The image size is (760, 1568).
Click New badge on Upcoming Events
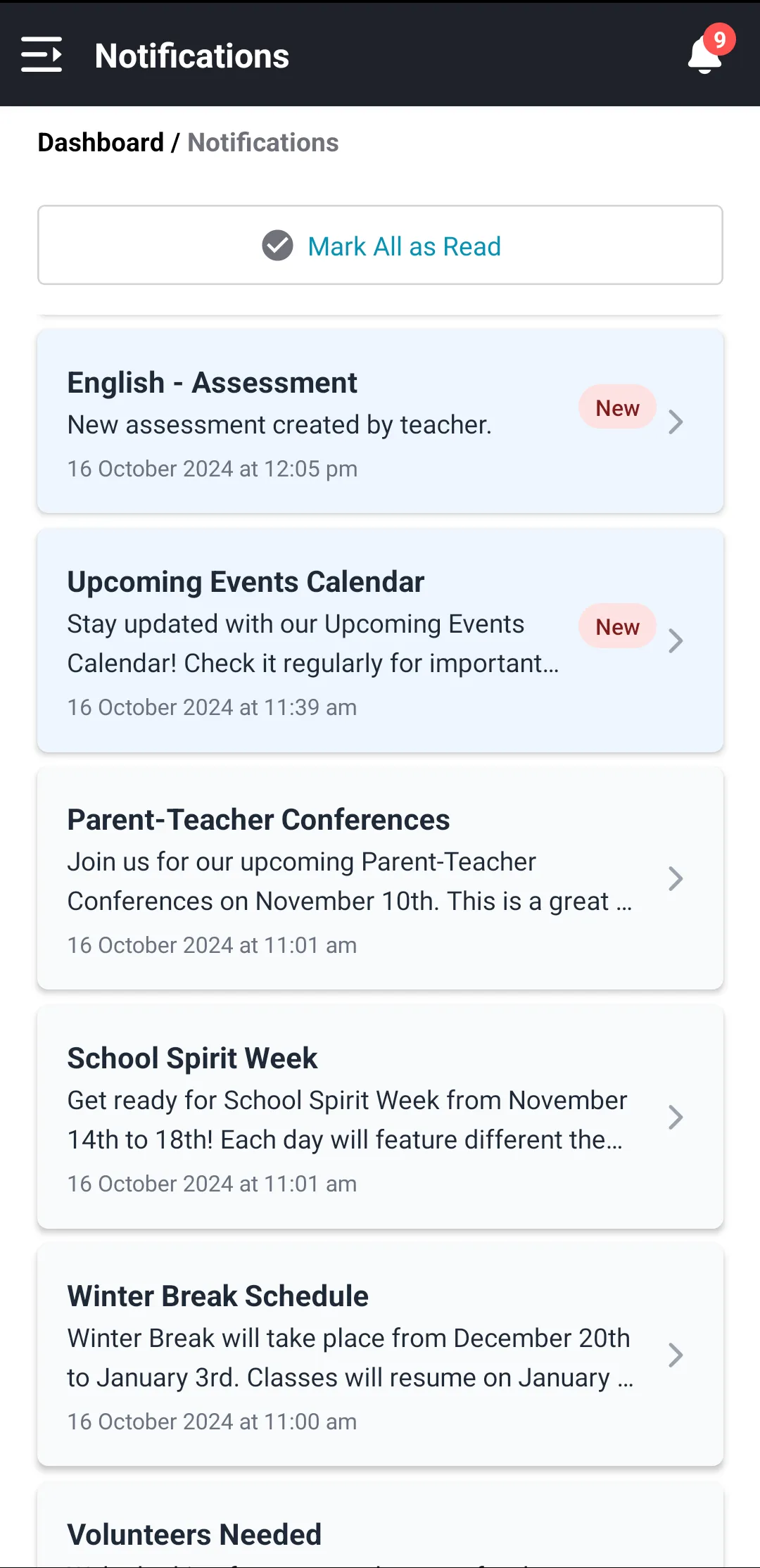pyautogui.click(x=617, y=626)
